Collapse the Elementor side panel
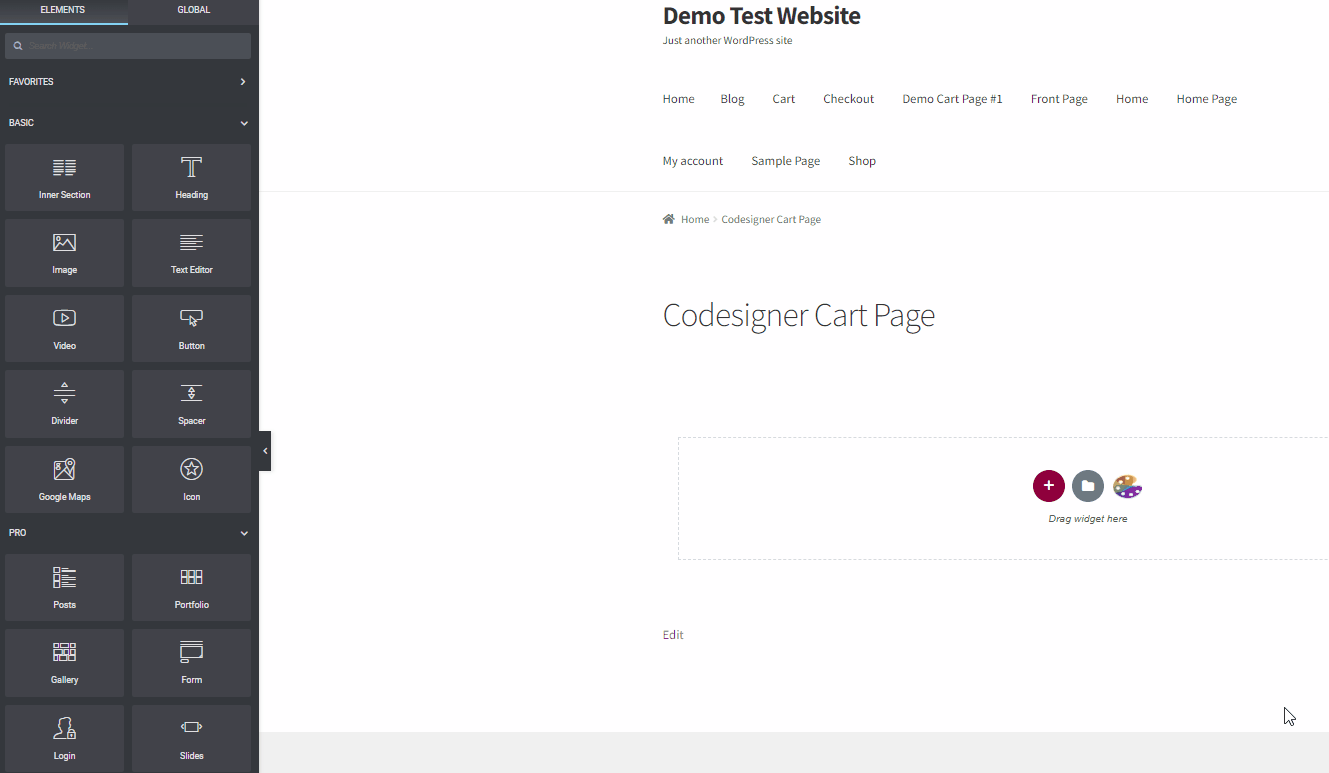The width and height of the screenshot is (1329, 773). [265, 451]
